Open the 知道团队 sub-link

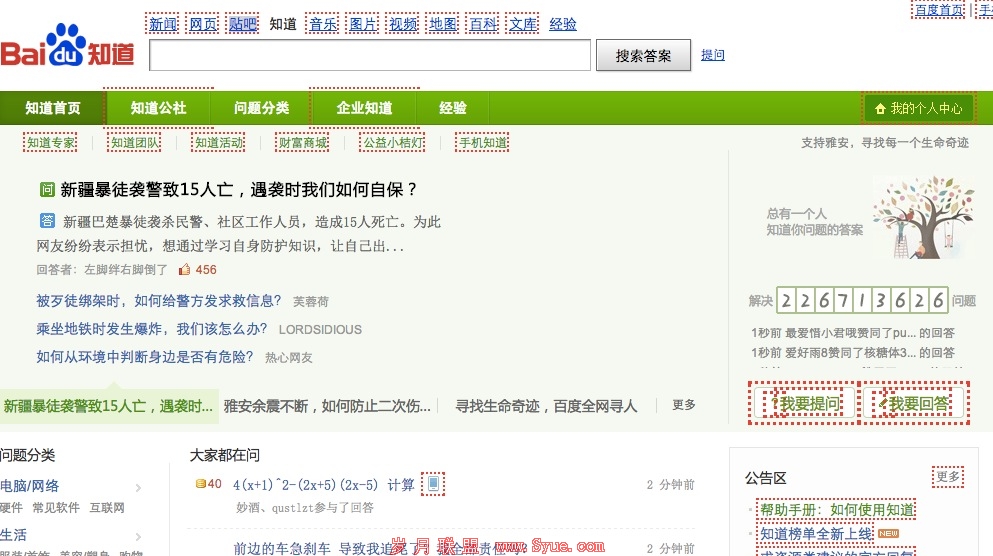coord(135,143)
